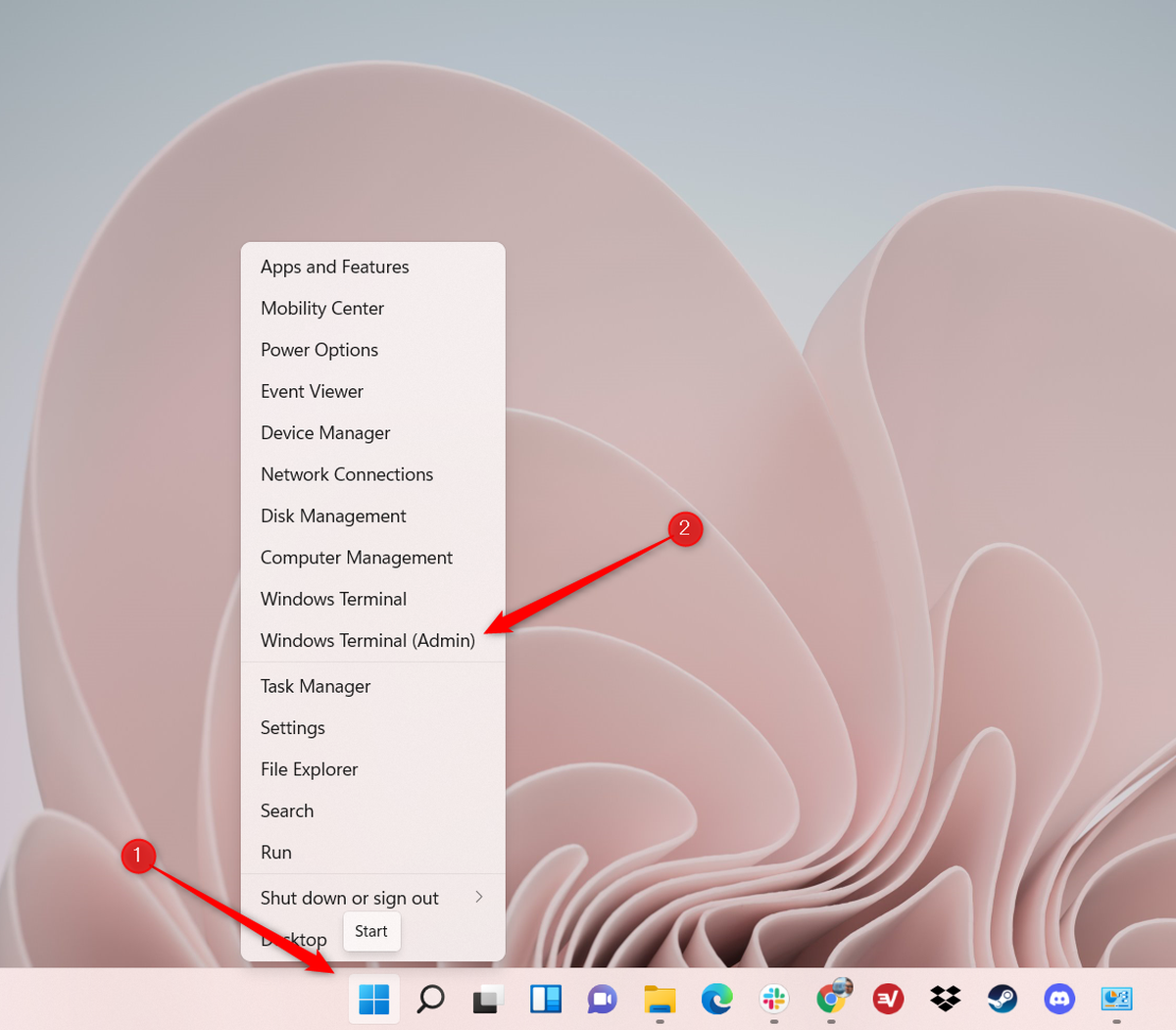
Task: Open Dropbox from the taskbar
Action: [x=946, y=1000]
